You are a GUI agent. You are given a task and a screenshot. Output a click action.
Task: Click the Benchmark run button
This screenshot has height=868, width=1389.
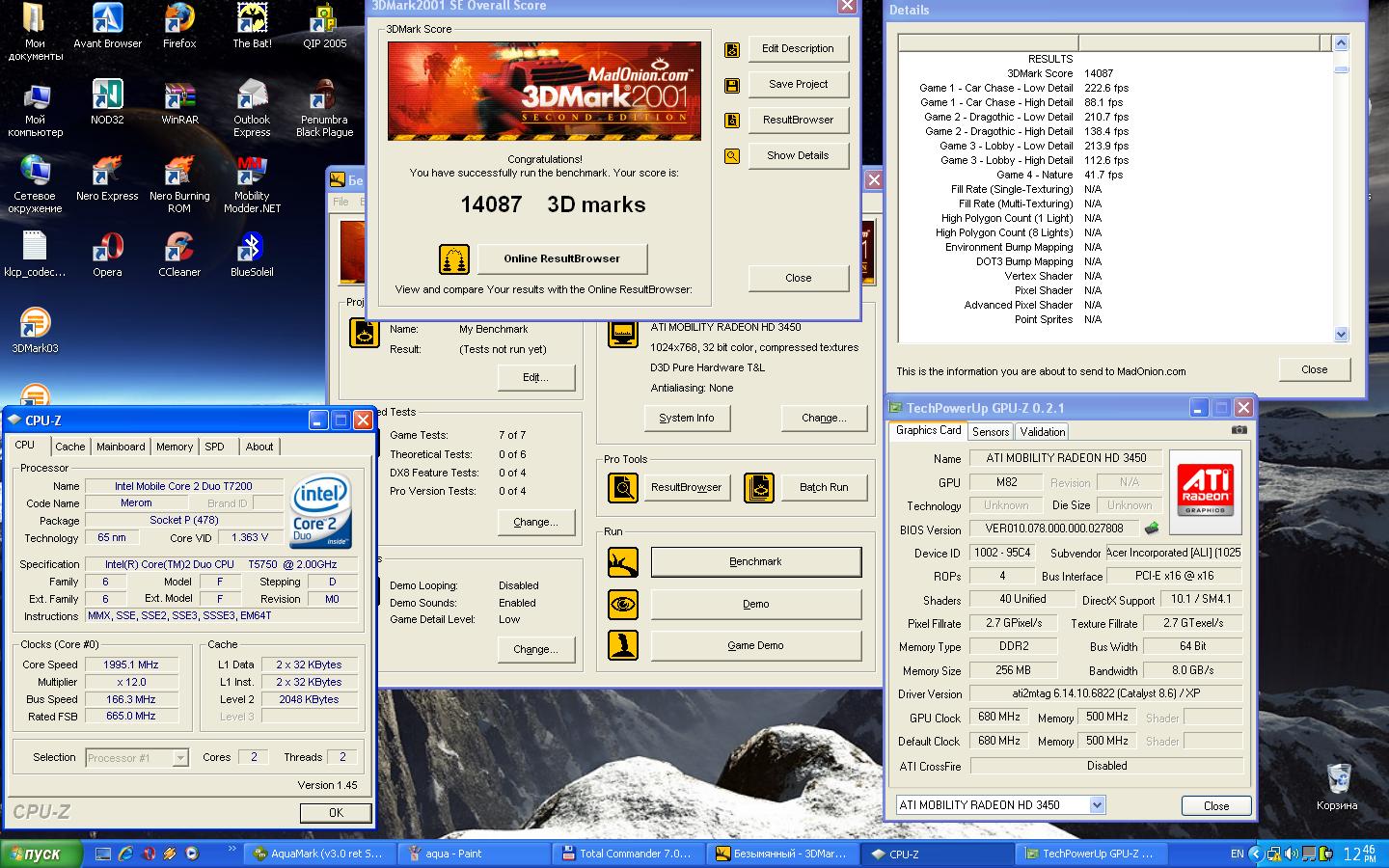pyautogui.click(x=755, y=562)
